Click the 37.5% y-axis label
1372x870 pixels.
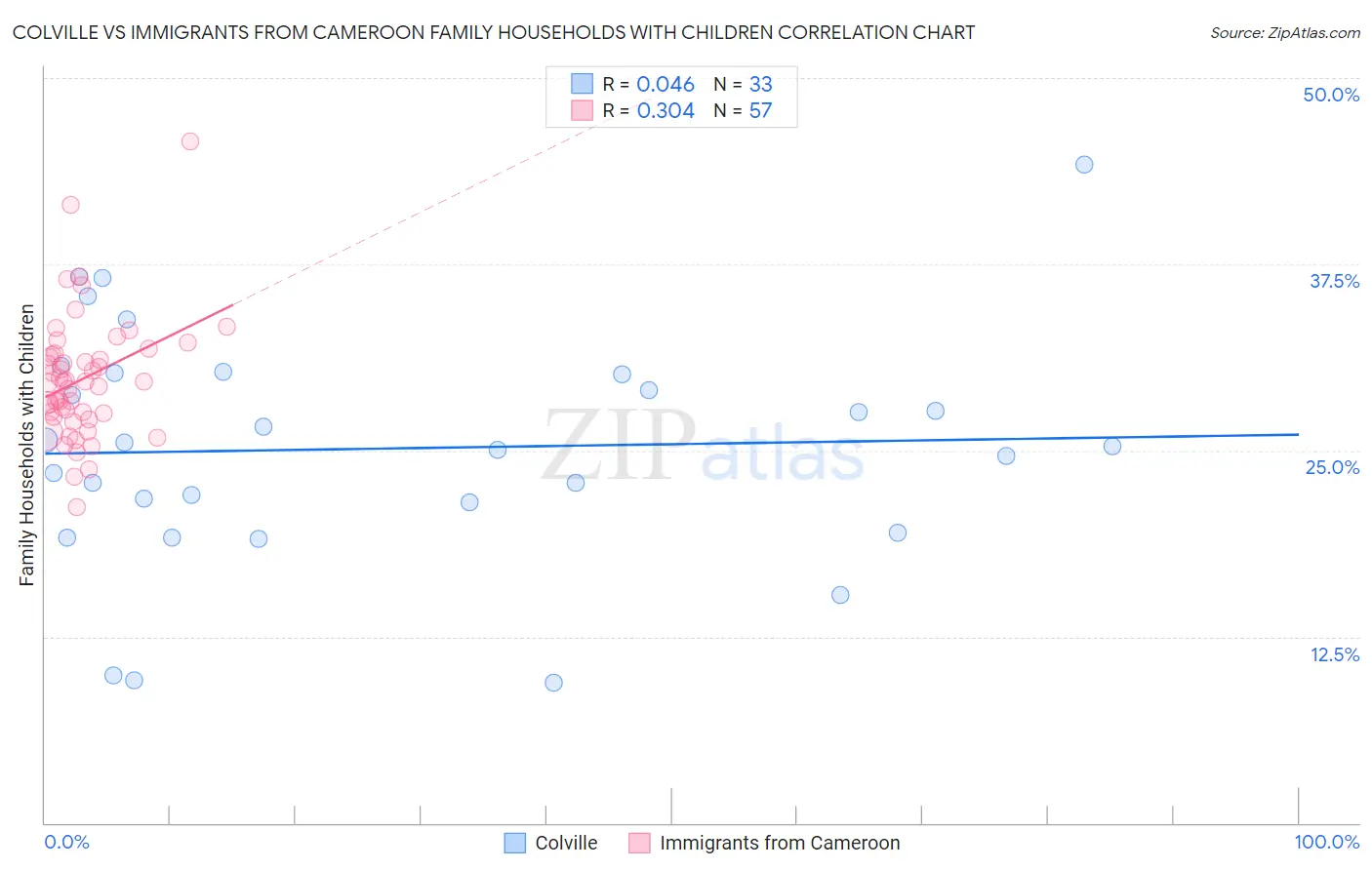(x=1334, y=281)
